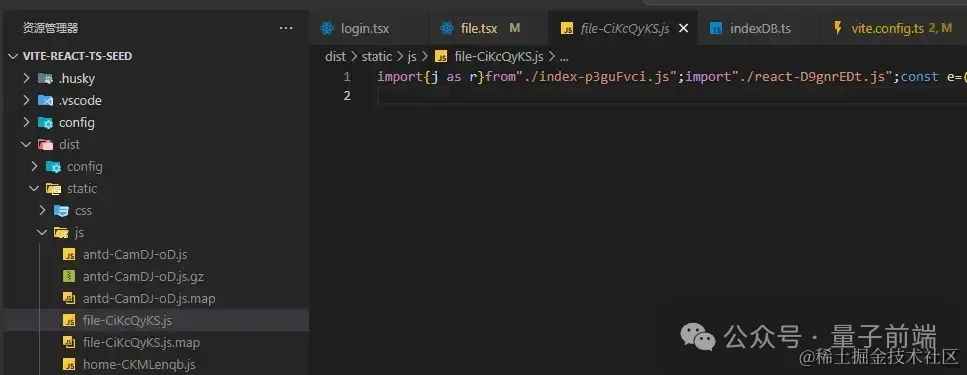Click the .vscode folder icon

(x=45, y=101)
